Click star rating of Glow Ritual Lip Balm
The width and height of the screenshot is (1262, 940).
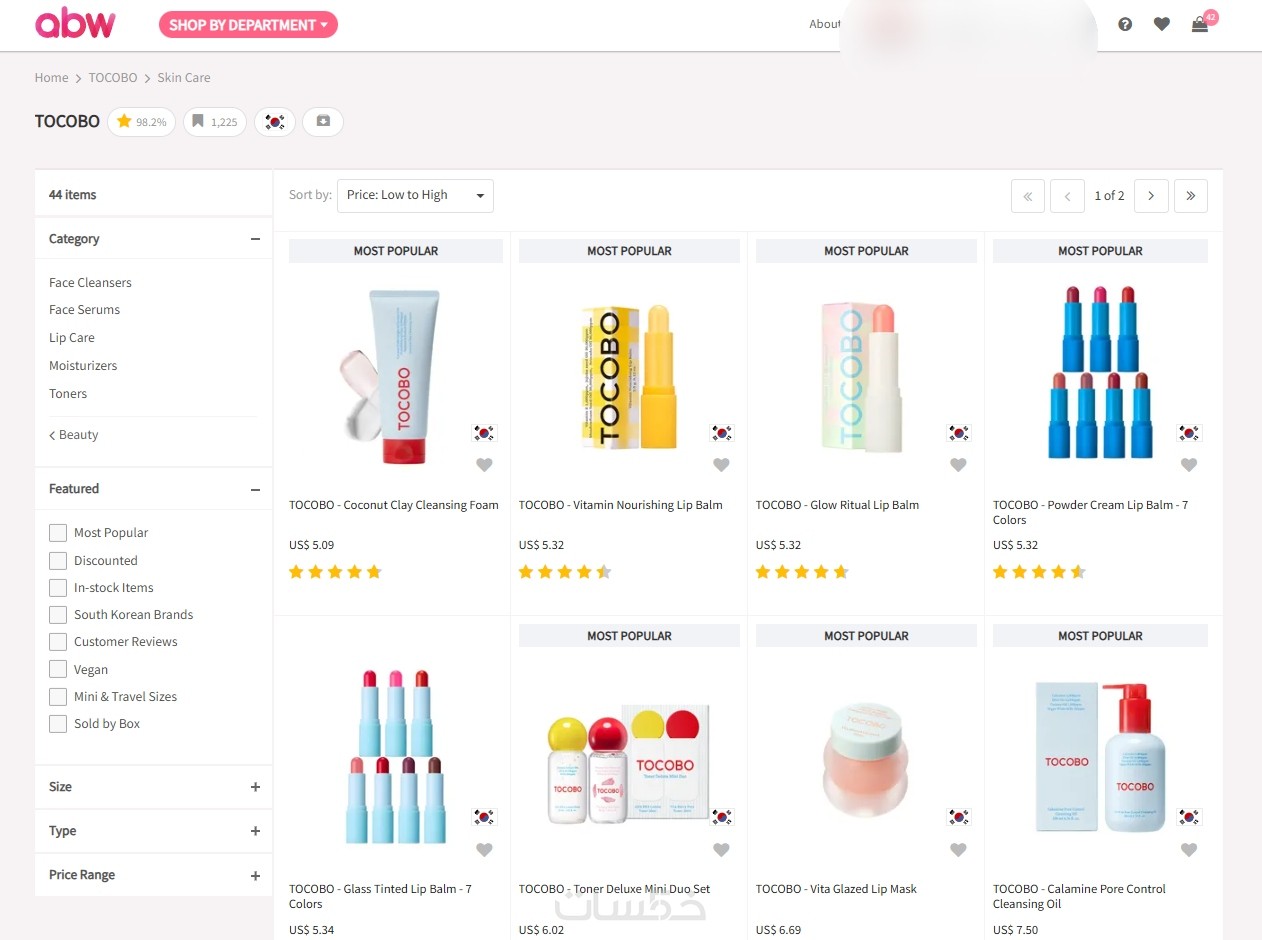pos(802,572)
